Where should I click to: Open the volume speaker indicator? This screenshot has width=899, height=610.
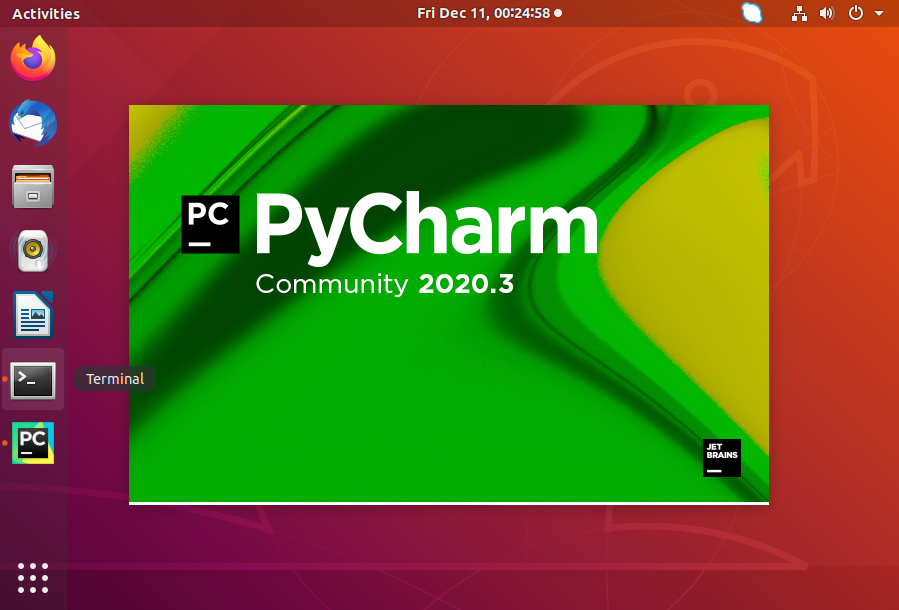(827, 13)
